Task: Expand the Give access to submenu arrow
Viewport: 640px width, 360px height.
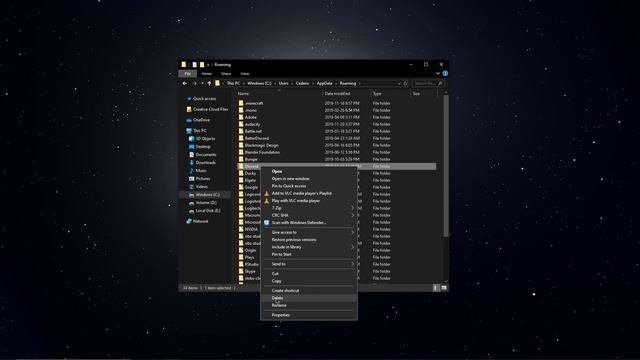Action: click(x=352, y=232)
